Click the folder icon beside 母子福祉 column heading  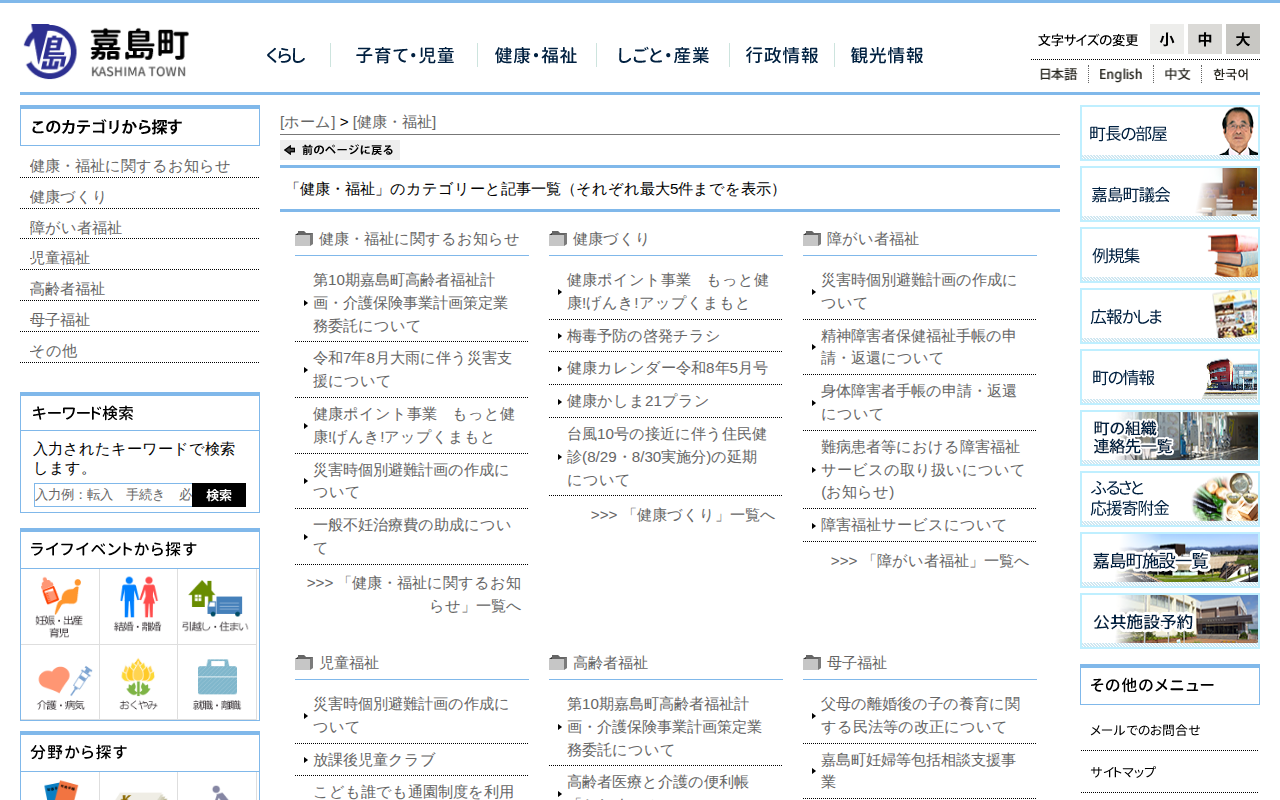pyautogui.click(x=812, y=663)
